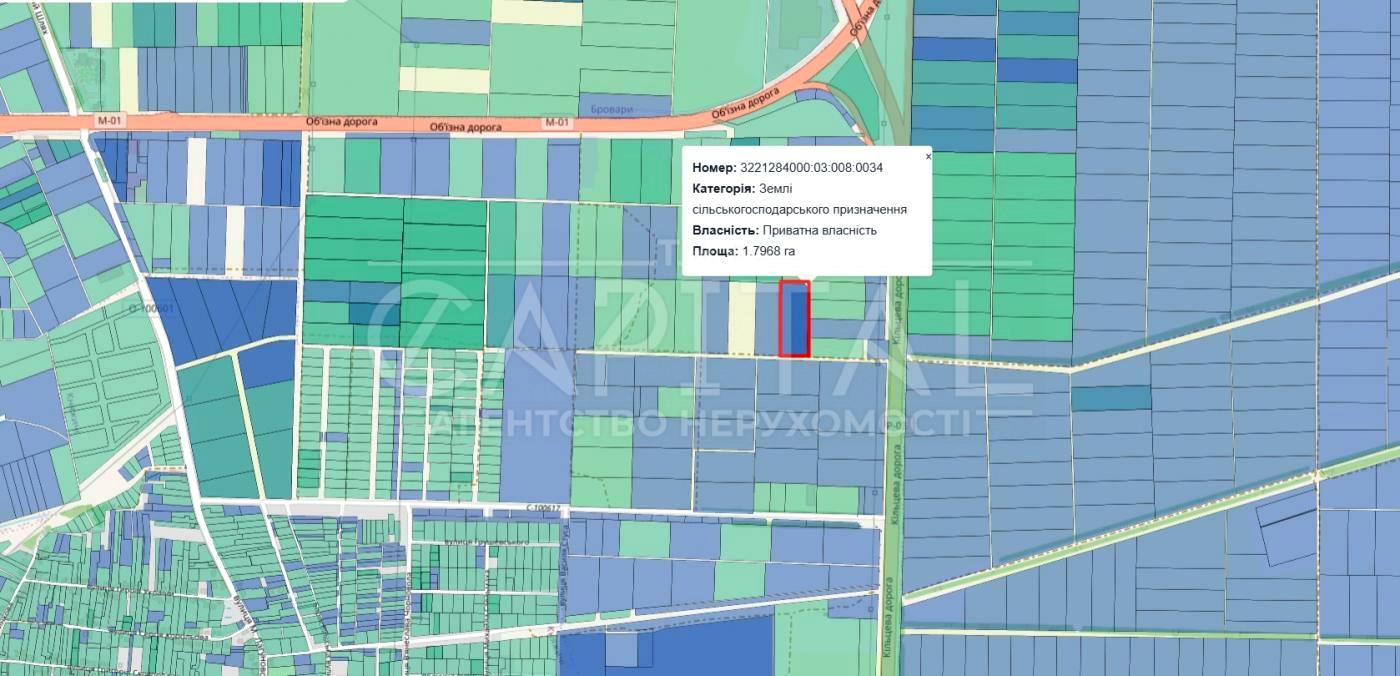Click the Номер label in popup

pos(714,168)
